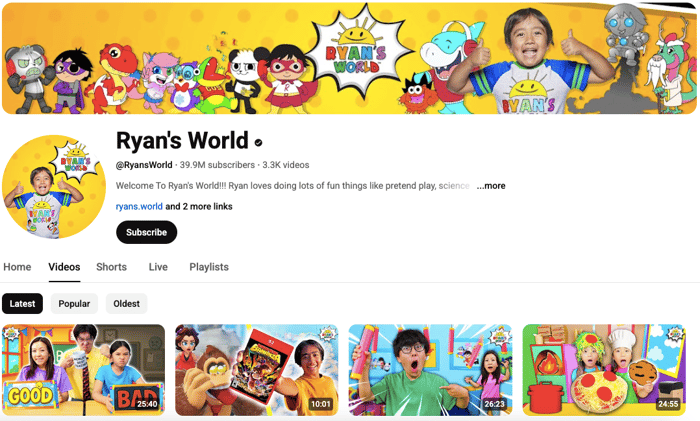This screenshot has width=700, height=421.
Task: Click the 24:55 duration badge
Action: 668,404
